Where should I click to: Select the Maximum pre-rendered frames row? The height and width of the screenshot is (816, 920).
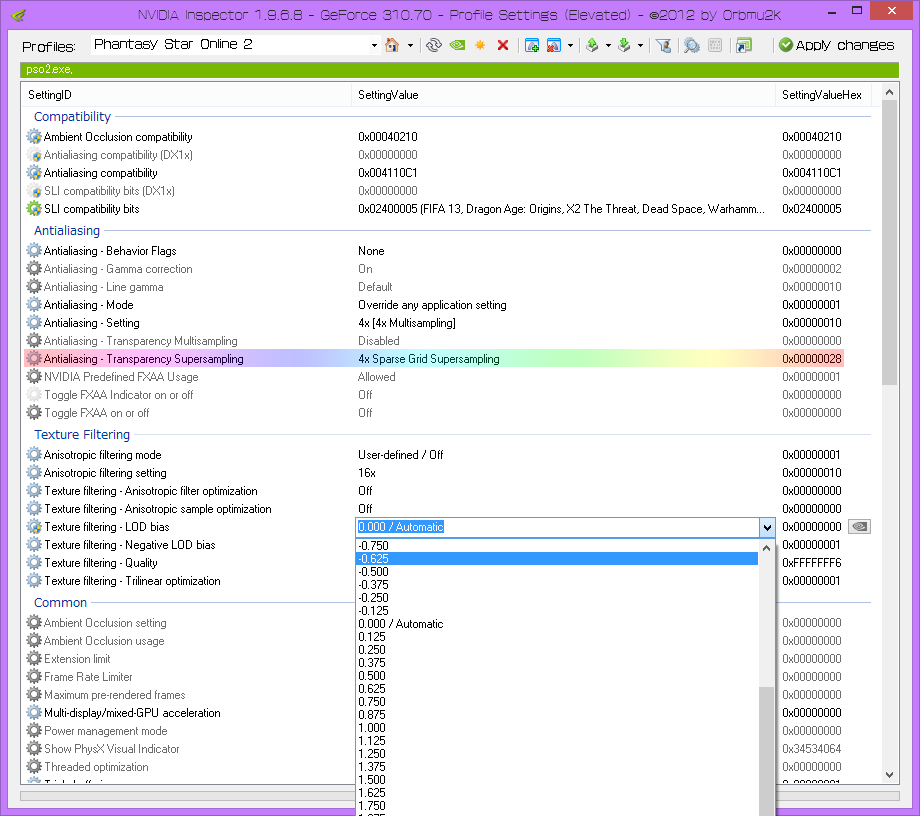pyautogui.click(x=191, y=695)
